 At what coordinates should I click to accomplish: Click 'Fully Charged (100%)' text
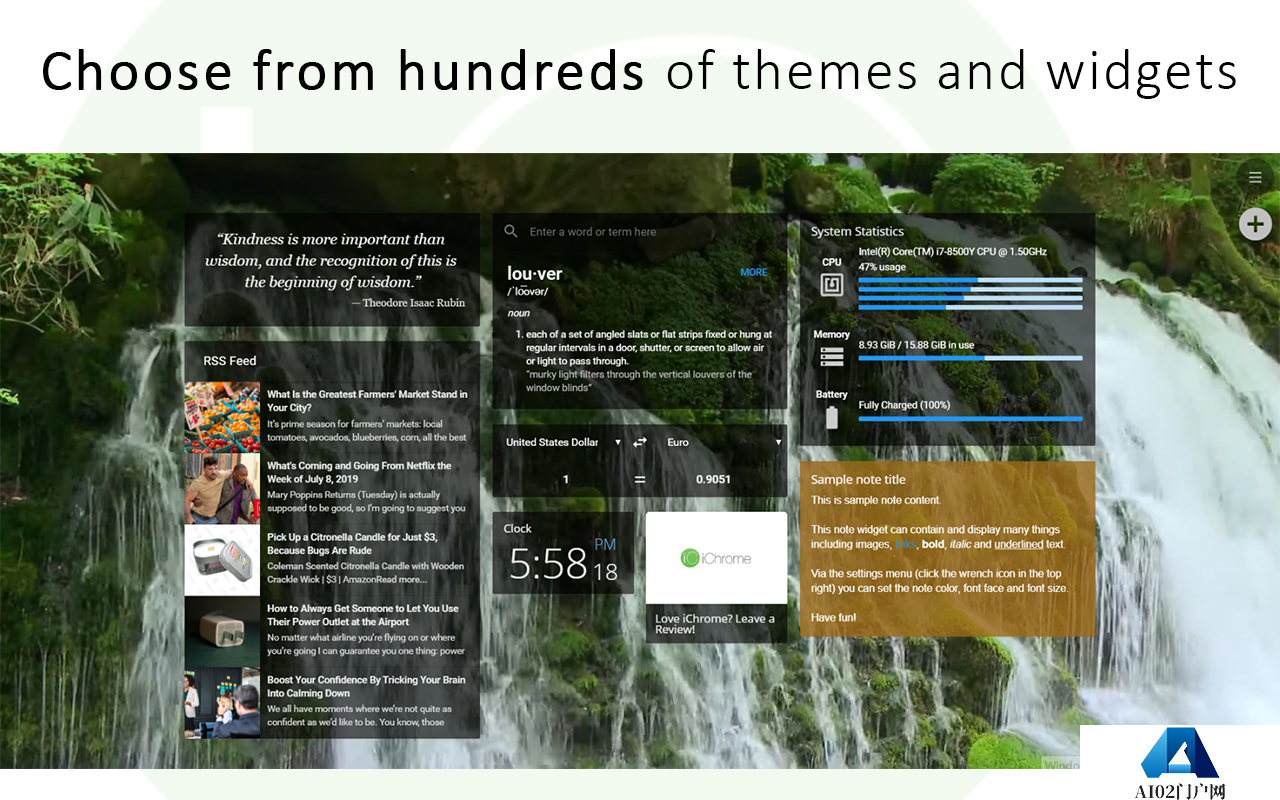click(904, 405)
